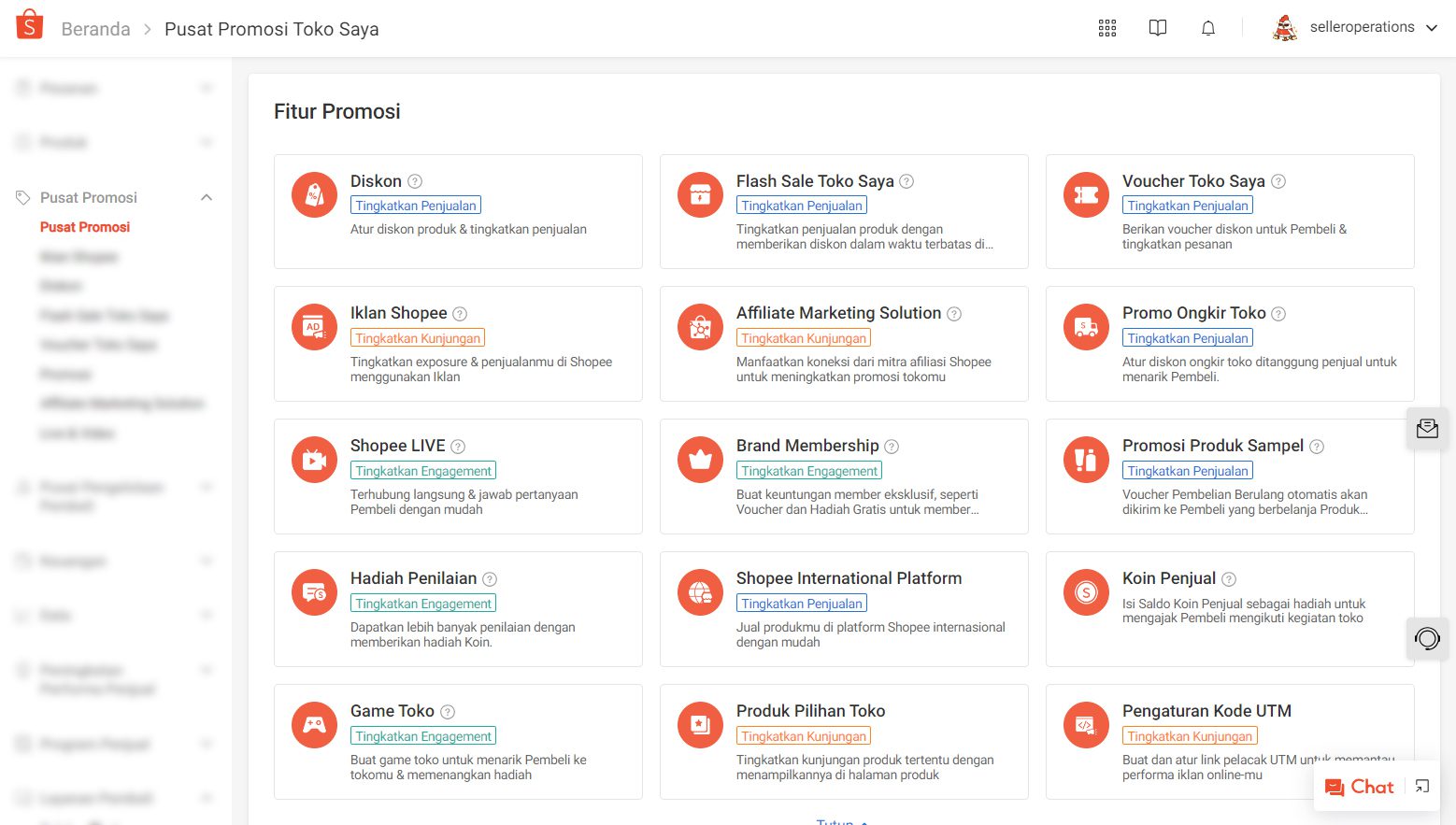
Task: Open the floating mail inbox icon
Action: click(x=1427, y=429)
